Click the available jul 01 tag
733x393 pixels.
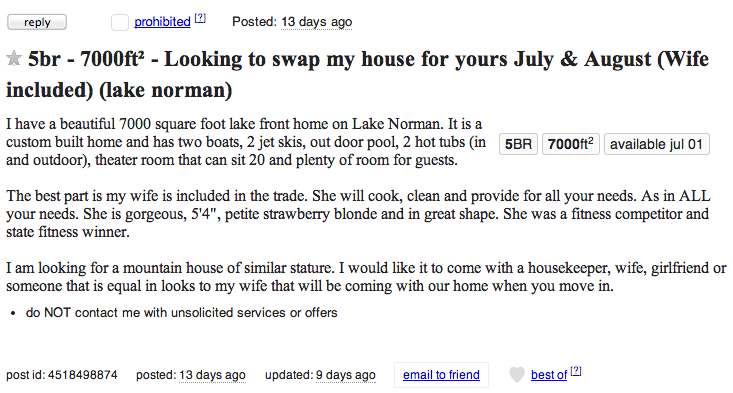pos(656,144)
